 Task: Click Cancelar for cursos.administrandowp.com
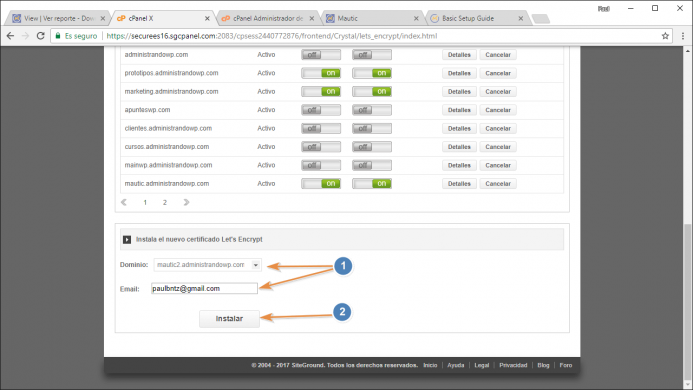click(x=498, y=147)
